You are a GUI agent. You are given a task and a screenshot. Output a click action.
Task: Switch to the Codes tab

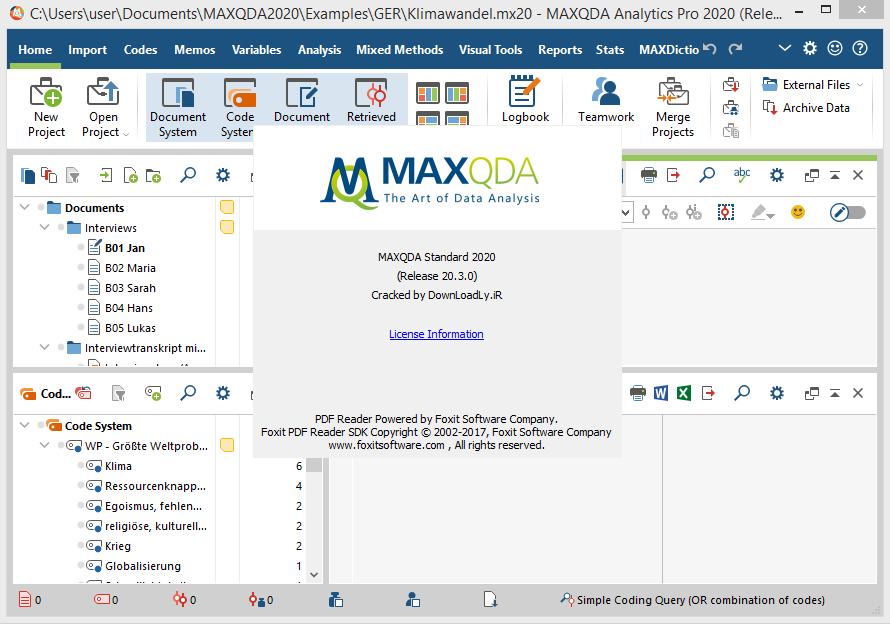(140, 50)
